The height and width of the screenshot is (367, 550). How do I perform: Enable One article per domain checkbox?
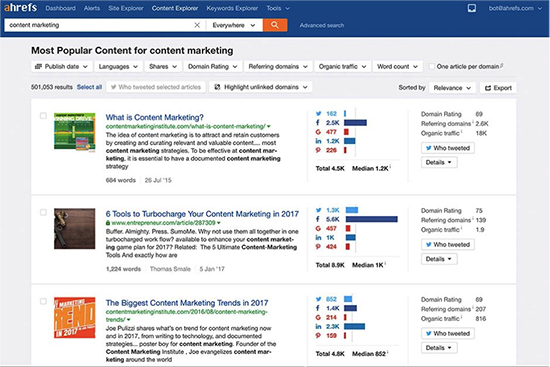coord(431,66)
